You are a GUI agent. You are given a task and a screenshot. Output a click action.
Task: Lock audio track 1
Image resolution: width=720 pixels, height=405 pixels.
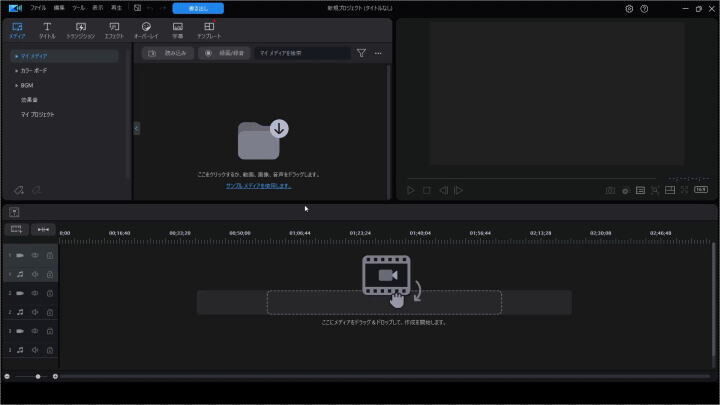[50, 275]
